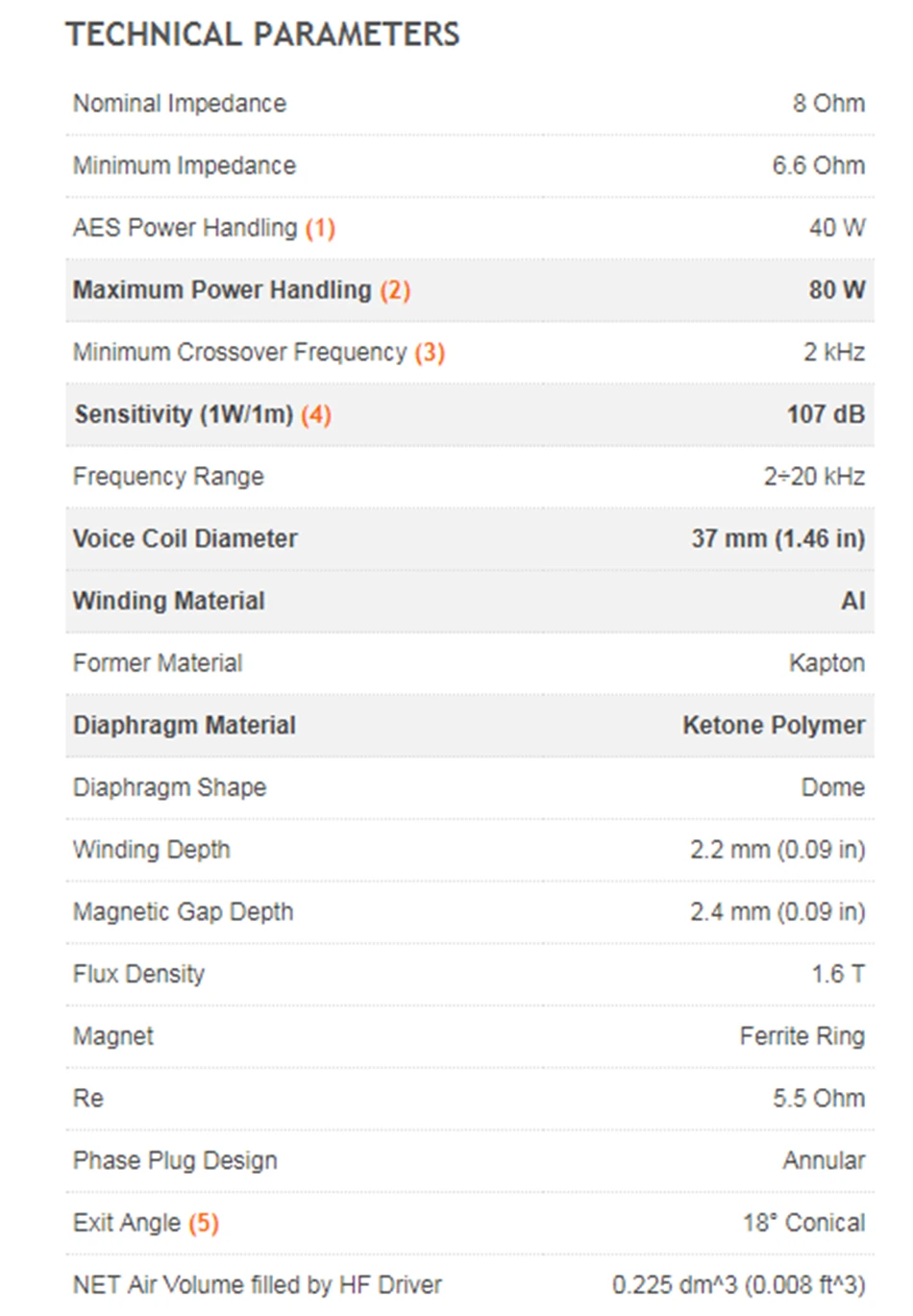Click the 6.6 Ohm minimum impedance value
The image size is (913, 1316).
[819, 165]
